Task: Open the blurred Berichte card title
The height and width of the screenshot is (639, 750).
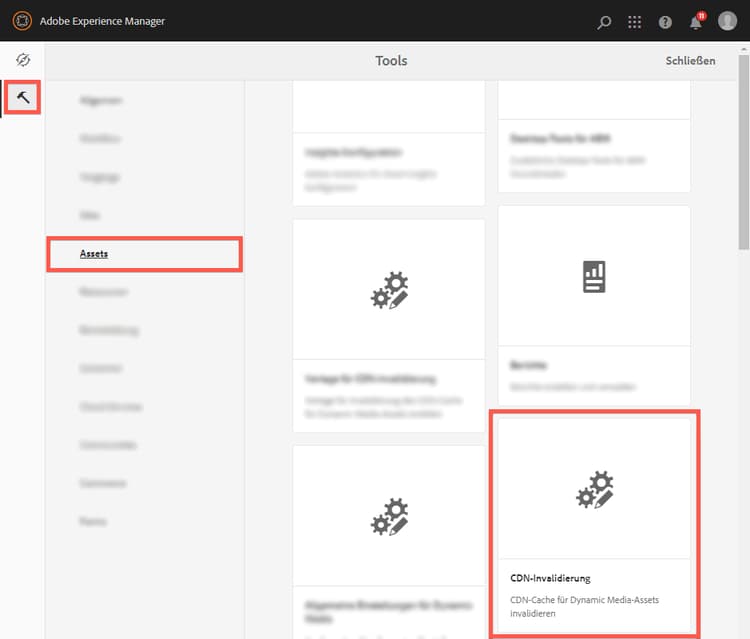Action: (x=529, y=365)
